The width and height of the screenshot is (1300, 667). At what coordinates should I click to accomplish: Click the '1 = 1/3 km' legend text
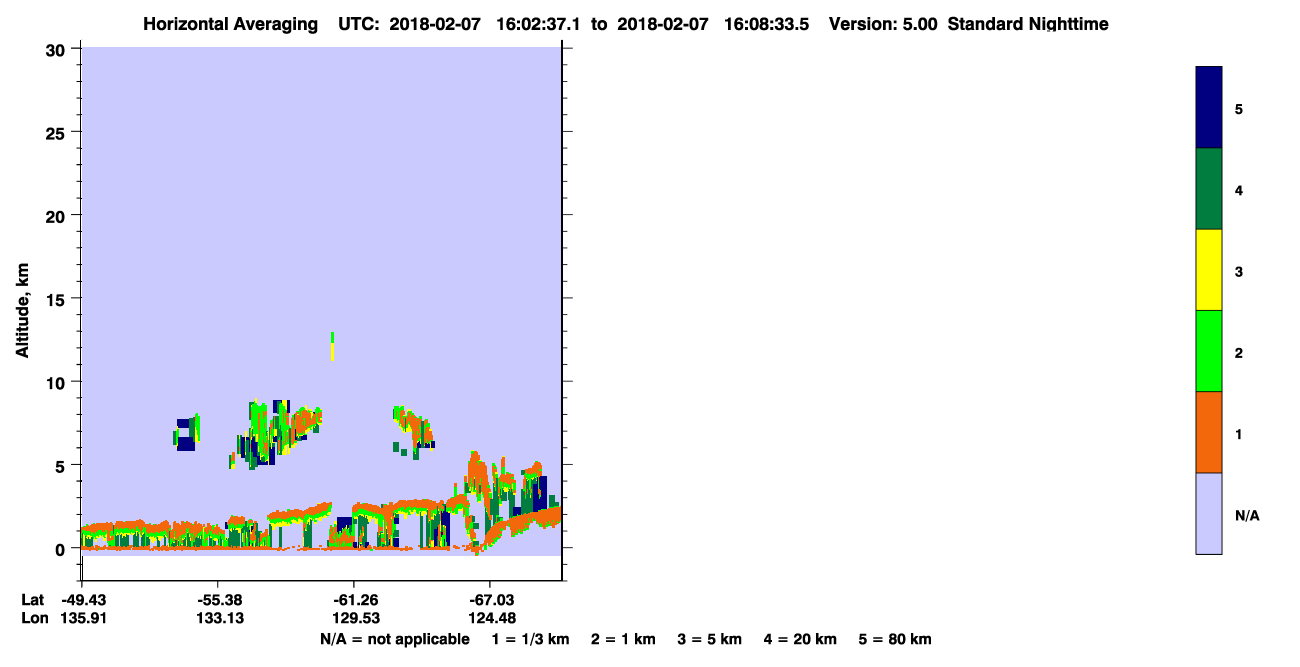point(530,639)
